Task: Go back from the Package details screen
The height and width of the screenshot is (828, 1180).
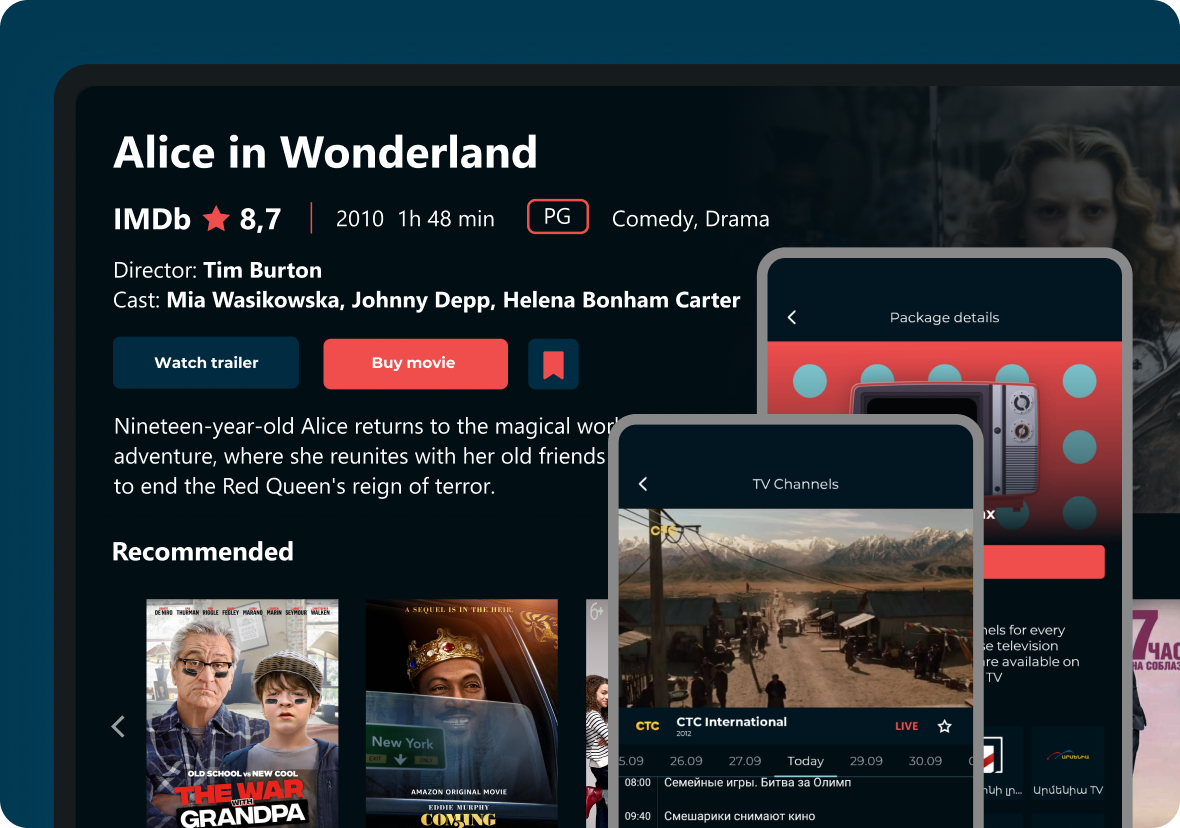Action: (792, 317)
